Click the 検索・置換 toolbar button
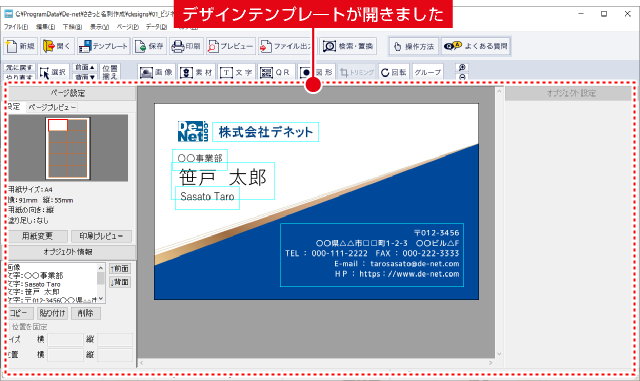The height and width of the screenshot is (381, 640). pyautogui.click(x=348, y=46)
